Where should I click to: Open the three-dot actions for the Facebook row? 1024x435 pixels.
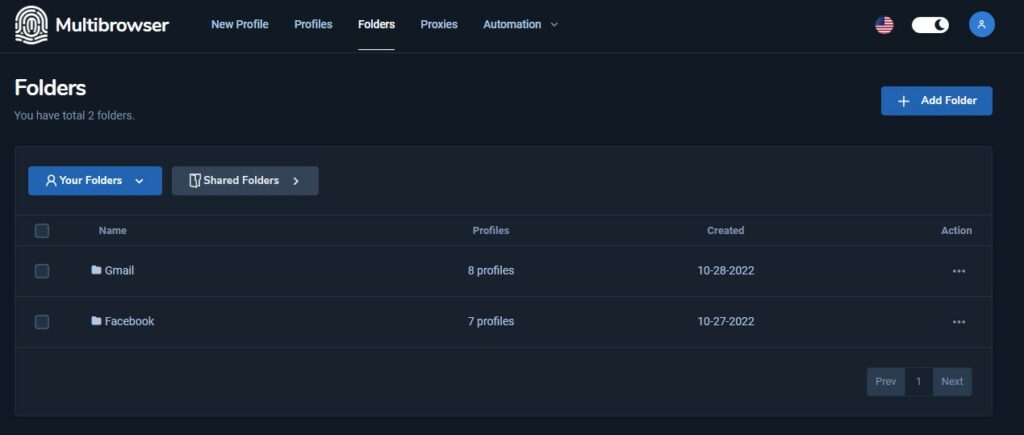click(x=959, y=321)
